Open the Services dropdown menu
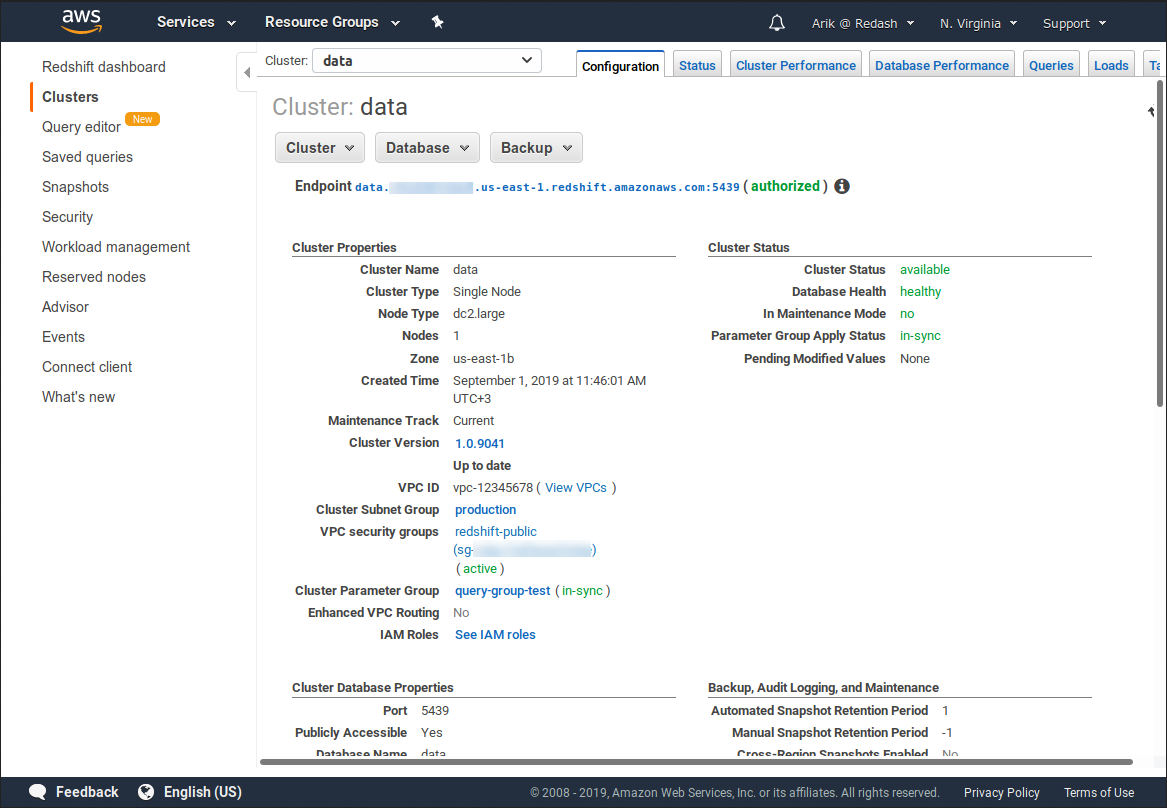The image size is (1167, 808). pyautogui.click(x=196, y=22)
